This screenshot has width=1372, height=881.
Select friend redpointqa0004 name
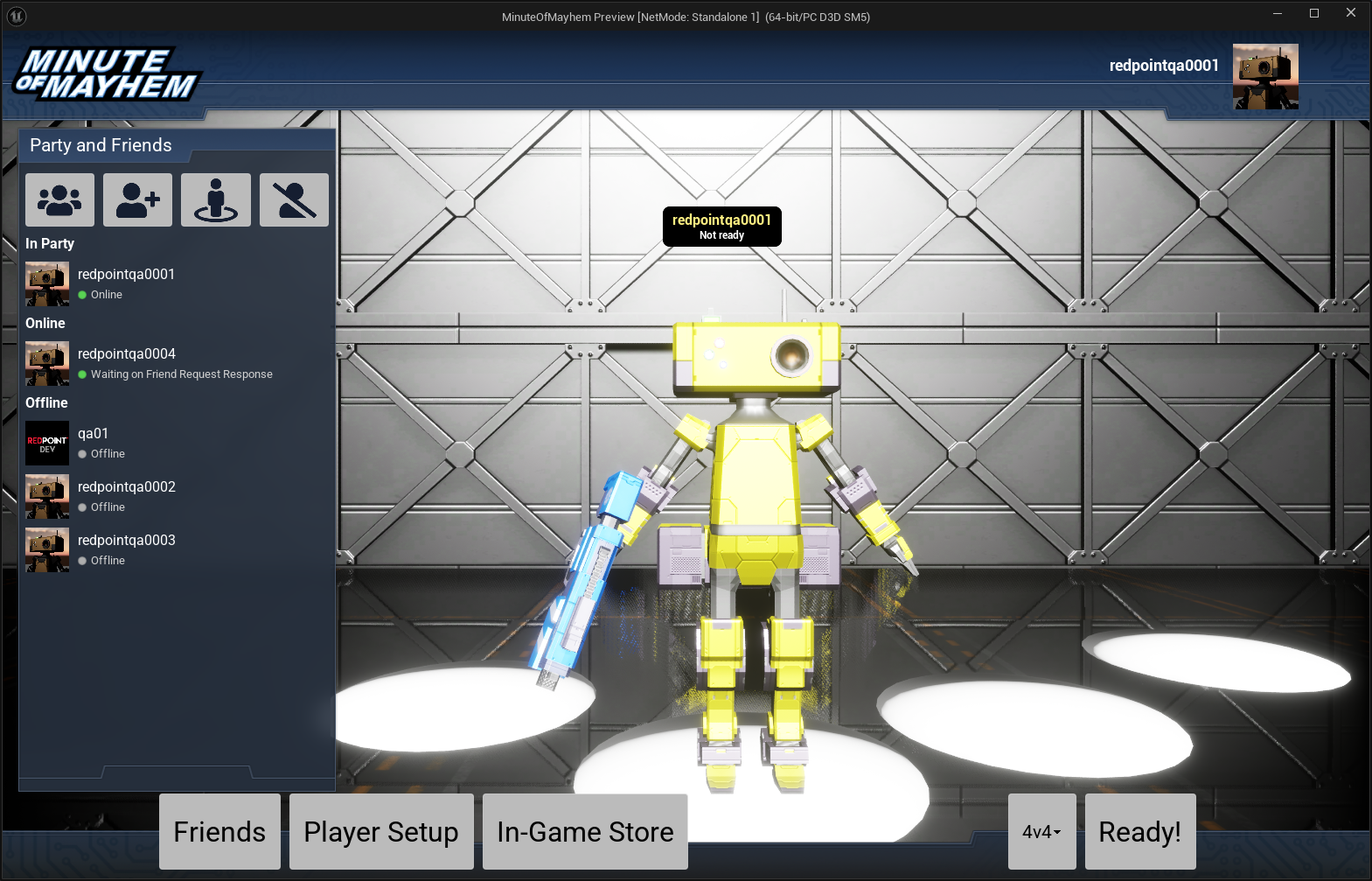point(127,353)
